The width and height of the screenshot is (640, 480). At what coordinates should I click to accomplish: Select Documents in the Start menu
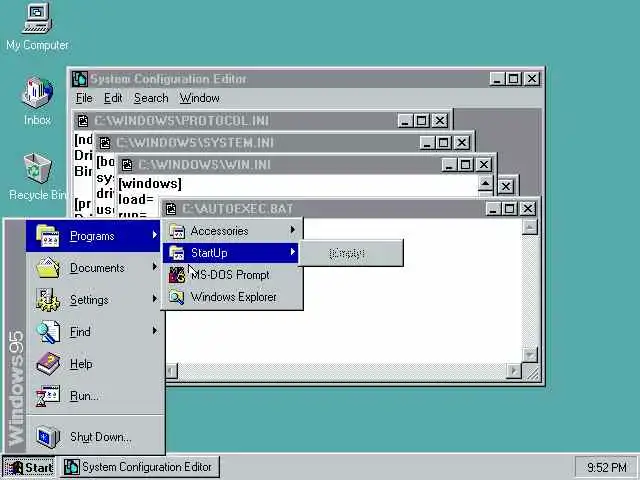(93, 268)
